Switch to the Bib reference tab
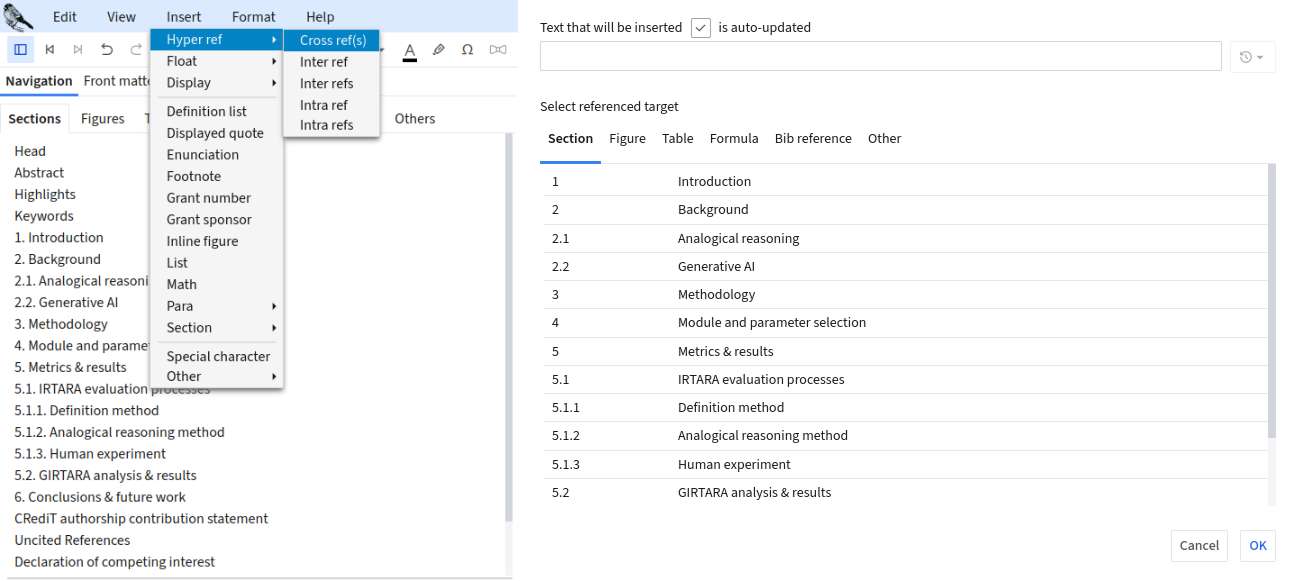The image size is (1298, 581). (x=813, y=139)
